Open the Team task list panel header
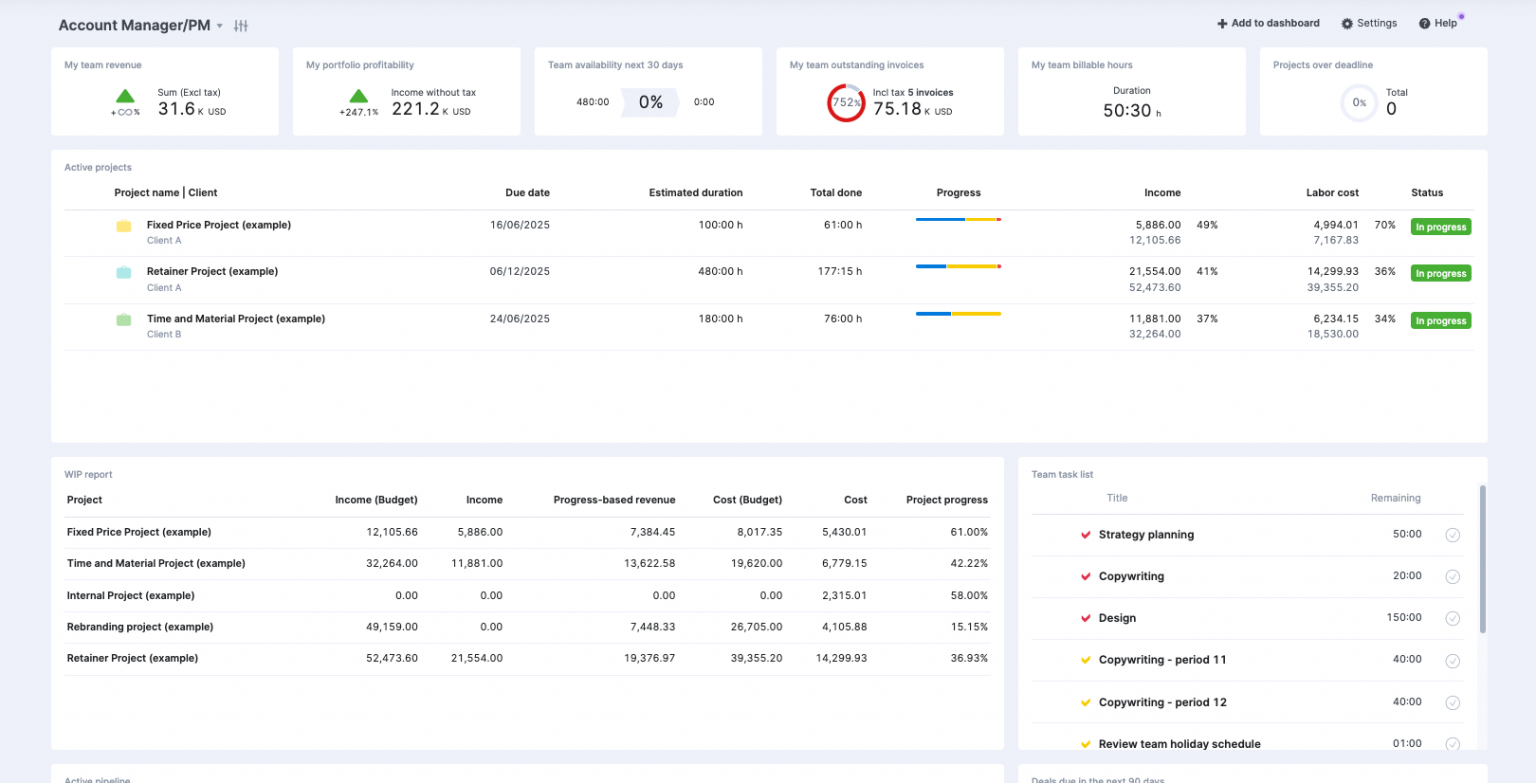The image size is (1536, 783). [x=1062, y=474]
